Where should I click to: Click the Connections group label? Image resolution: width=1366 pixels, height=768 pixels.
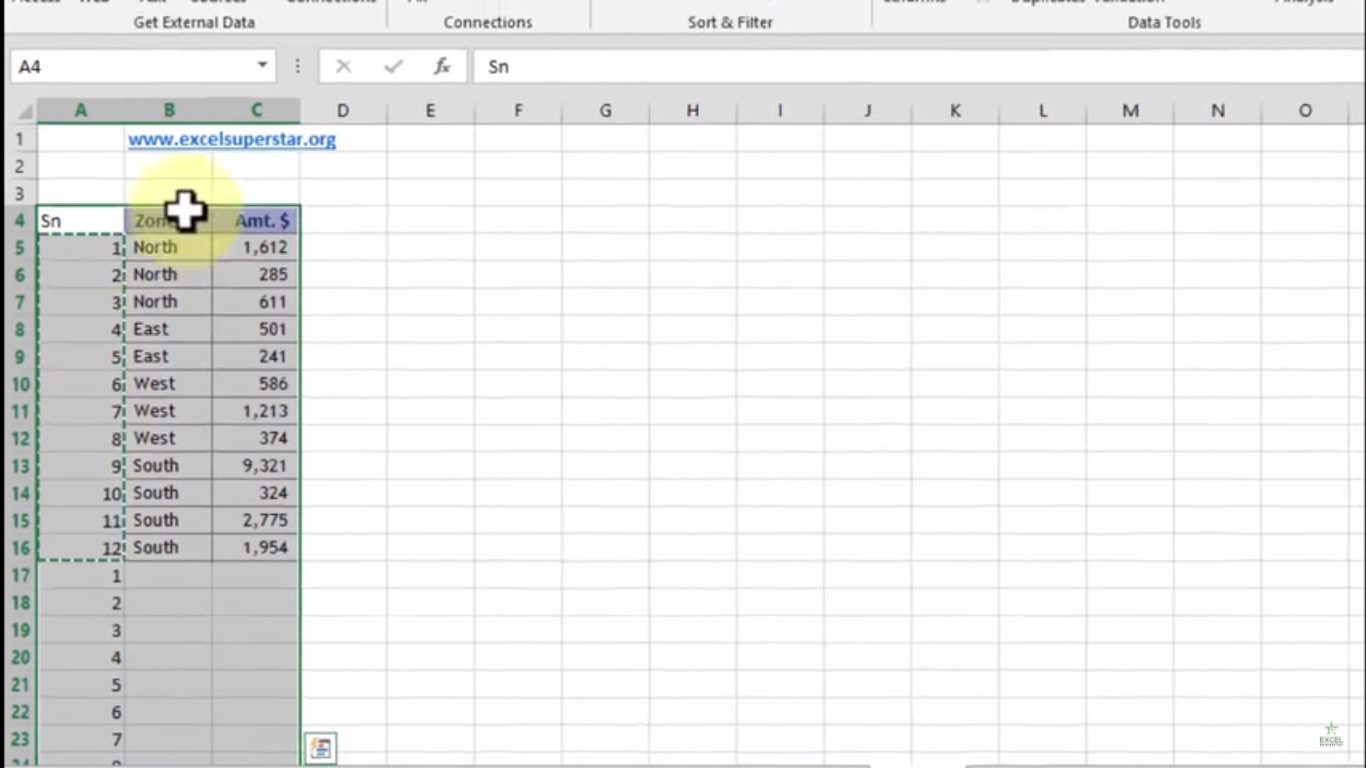click(488, 22)
